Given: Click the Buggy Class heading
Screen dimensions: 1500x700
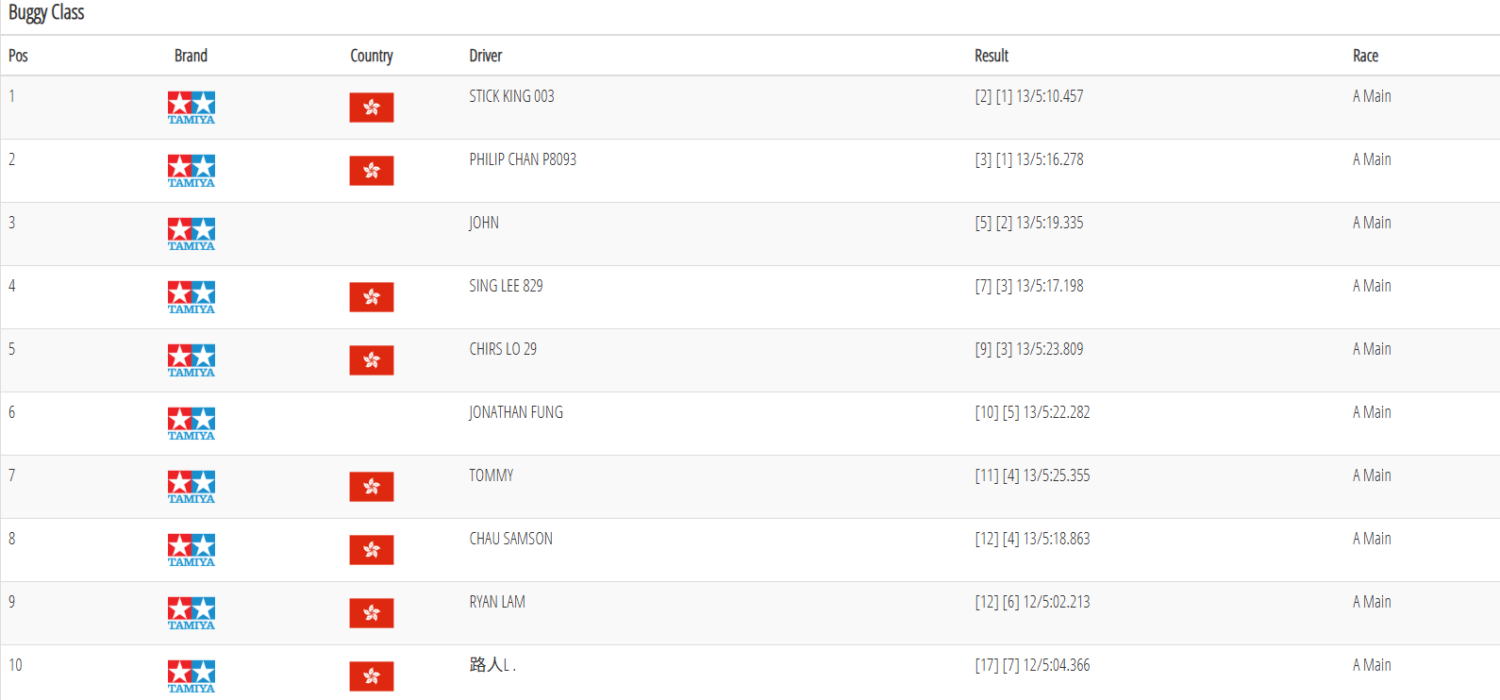Looking at the screenshot, I should 46,13.
